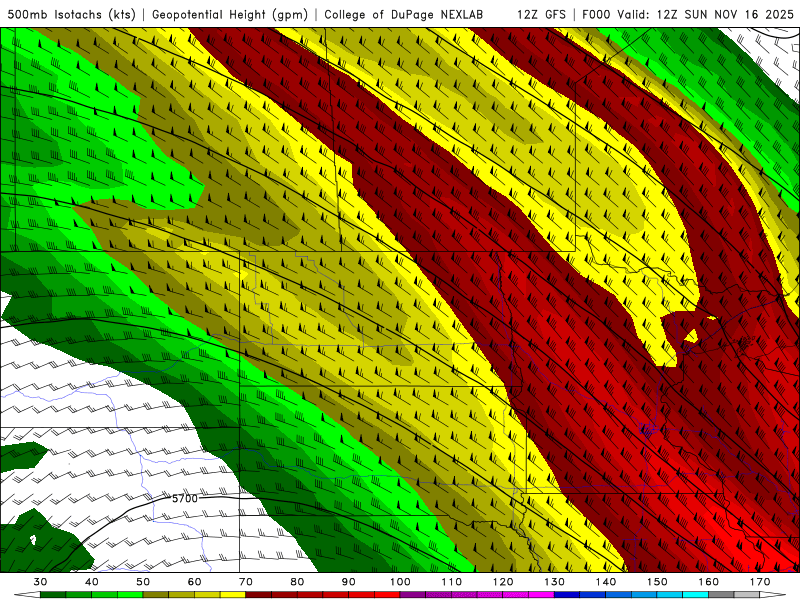Select the olive swatch starting at 50
800x600 pixels.
click(156, 595)
